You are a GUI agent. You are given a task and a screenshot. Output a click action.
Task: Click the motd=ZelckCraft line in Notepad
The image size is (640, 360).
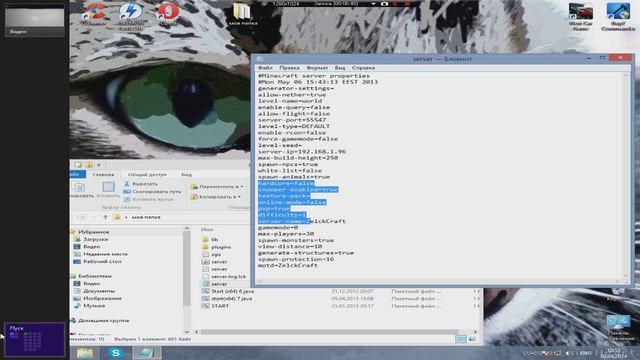(287, 265)
